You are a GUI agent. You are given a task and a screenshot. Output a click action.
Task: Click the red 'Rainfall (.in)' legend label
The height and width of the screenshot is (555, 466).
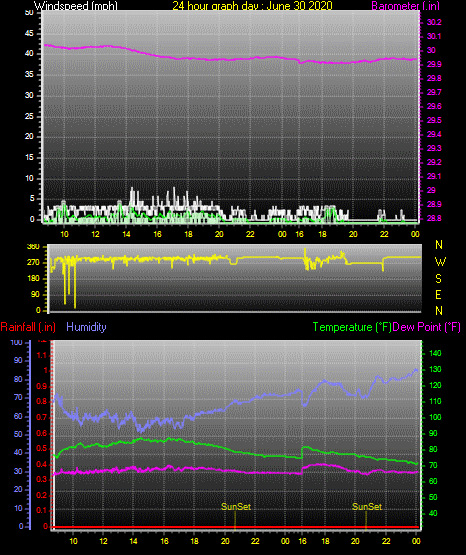pyautogui.click(x=28, y=327)
